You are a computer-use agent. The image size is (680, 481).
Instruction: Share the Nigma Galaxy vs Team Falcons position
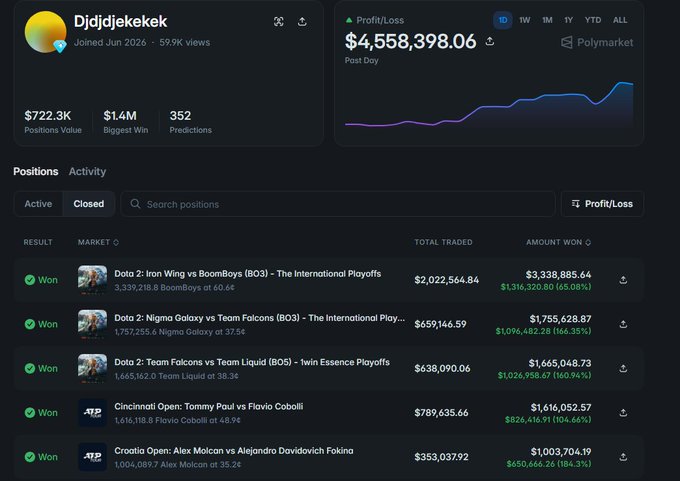pyautogui.click(x=623, y=324)
